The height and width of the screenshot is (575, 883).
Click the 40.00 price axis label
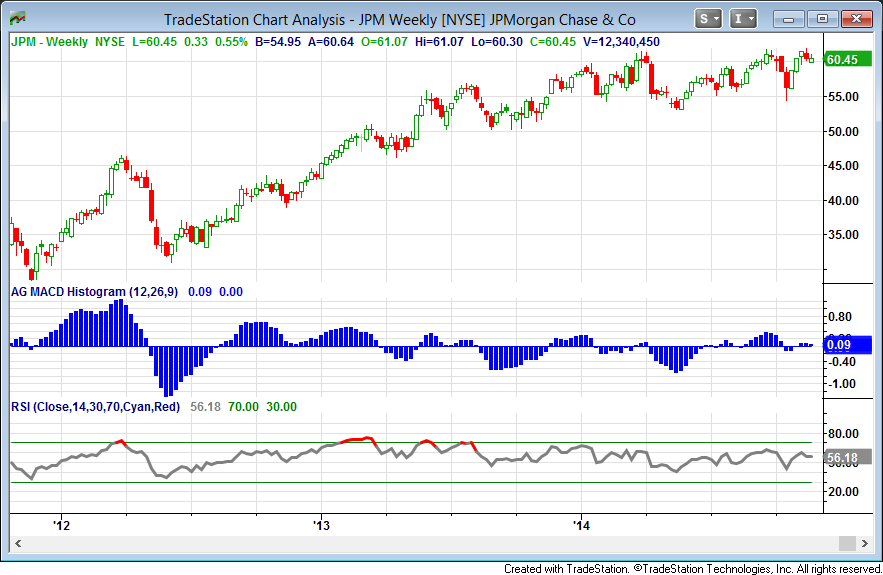point(843,200)
